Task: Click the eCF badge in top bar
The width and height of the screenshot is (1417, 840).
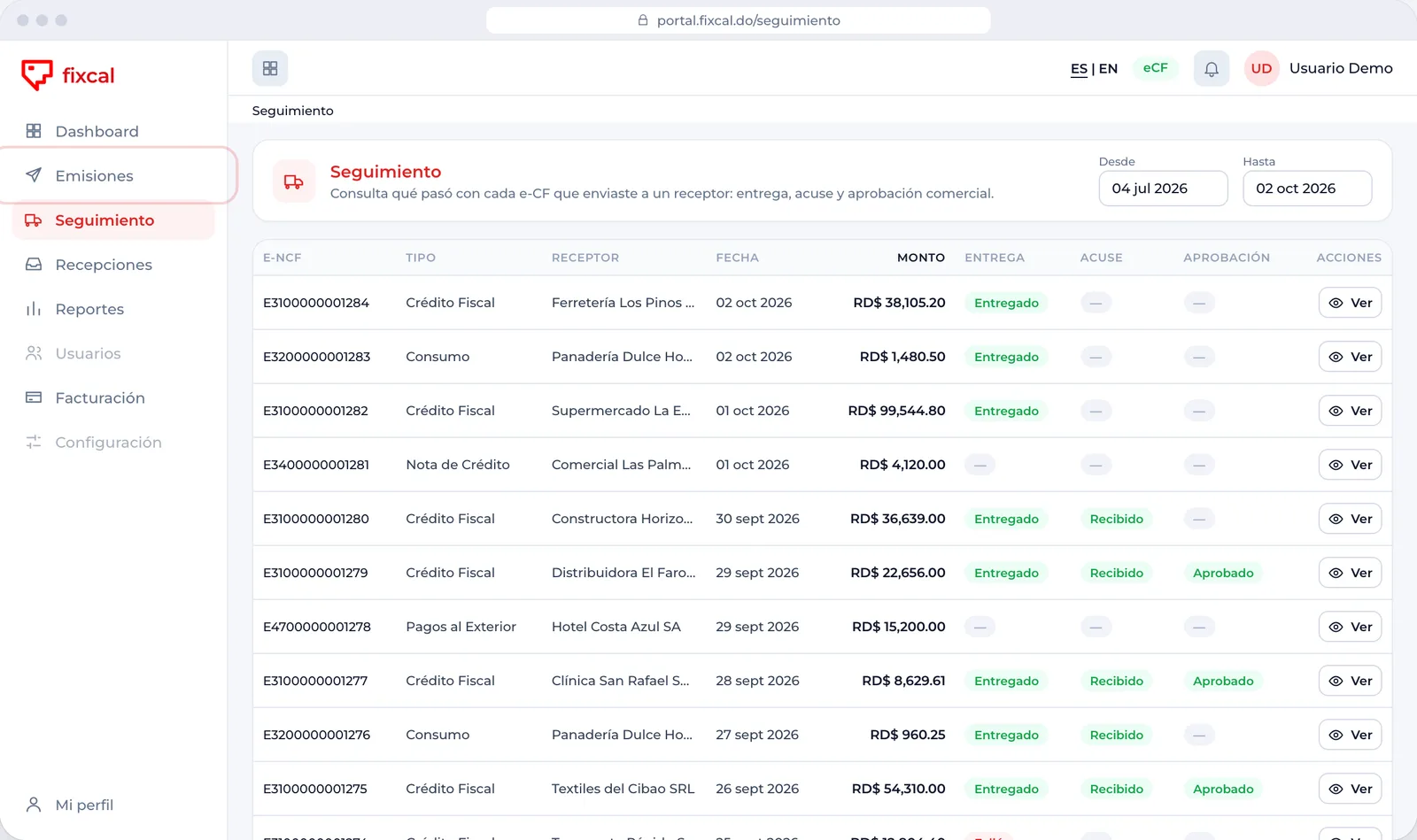Action: point(1155,68)
